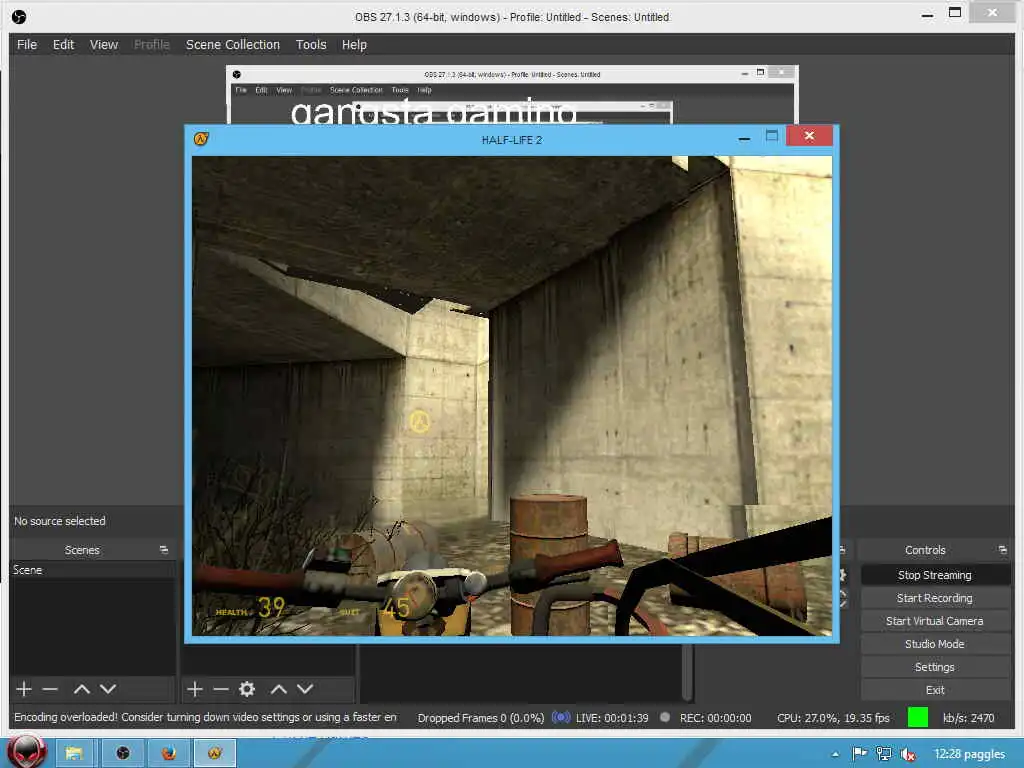Click the Start Recording button

[935, 598]
